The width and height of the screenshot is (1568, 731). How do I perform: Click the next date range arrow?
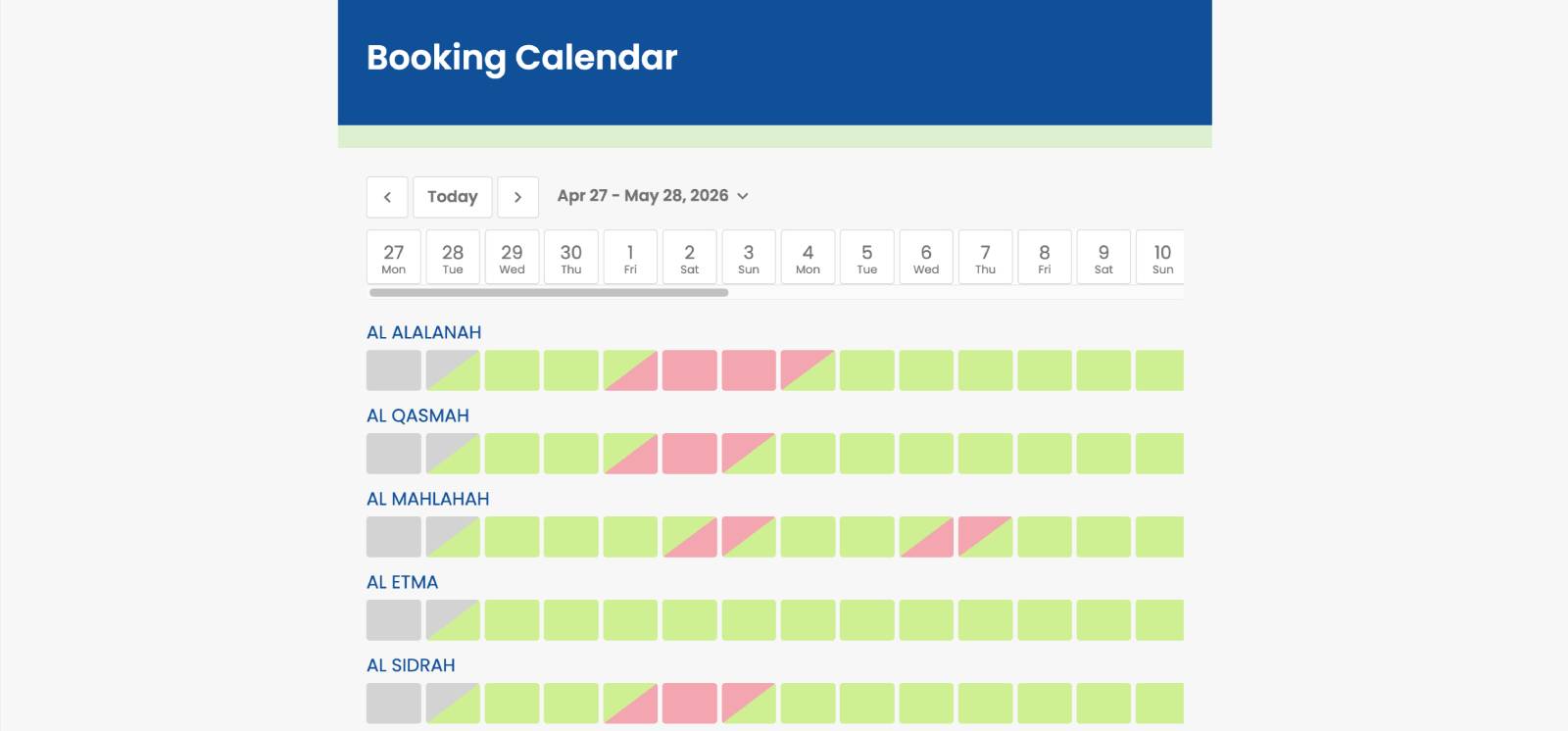tap(517, 197)
